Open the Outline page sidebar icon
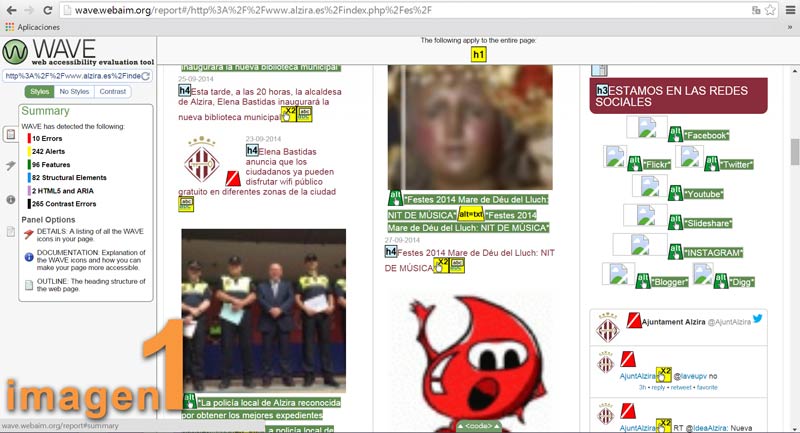This screenshot has height=433, width=800. coord(11,232)
